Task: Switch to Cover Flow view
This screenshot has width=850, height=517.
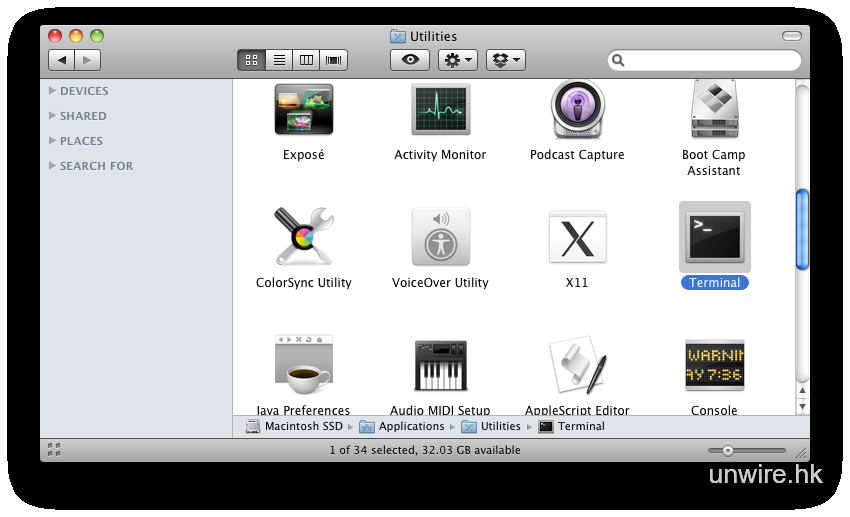Action: click(x=333, y=60)
